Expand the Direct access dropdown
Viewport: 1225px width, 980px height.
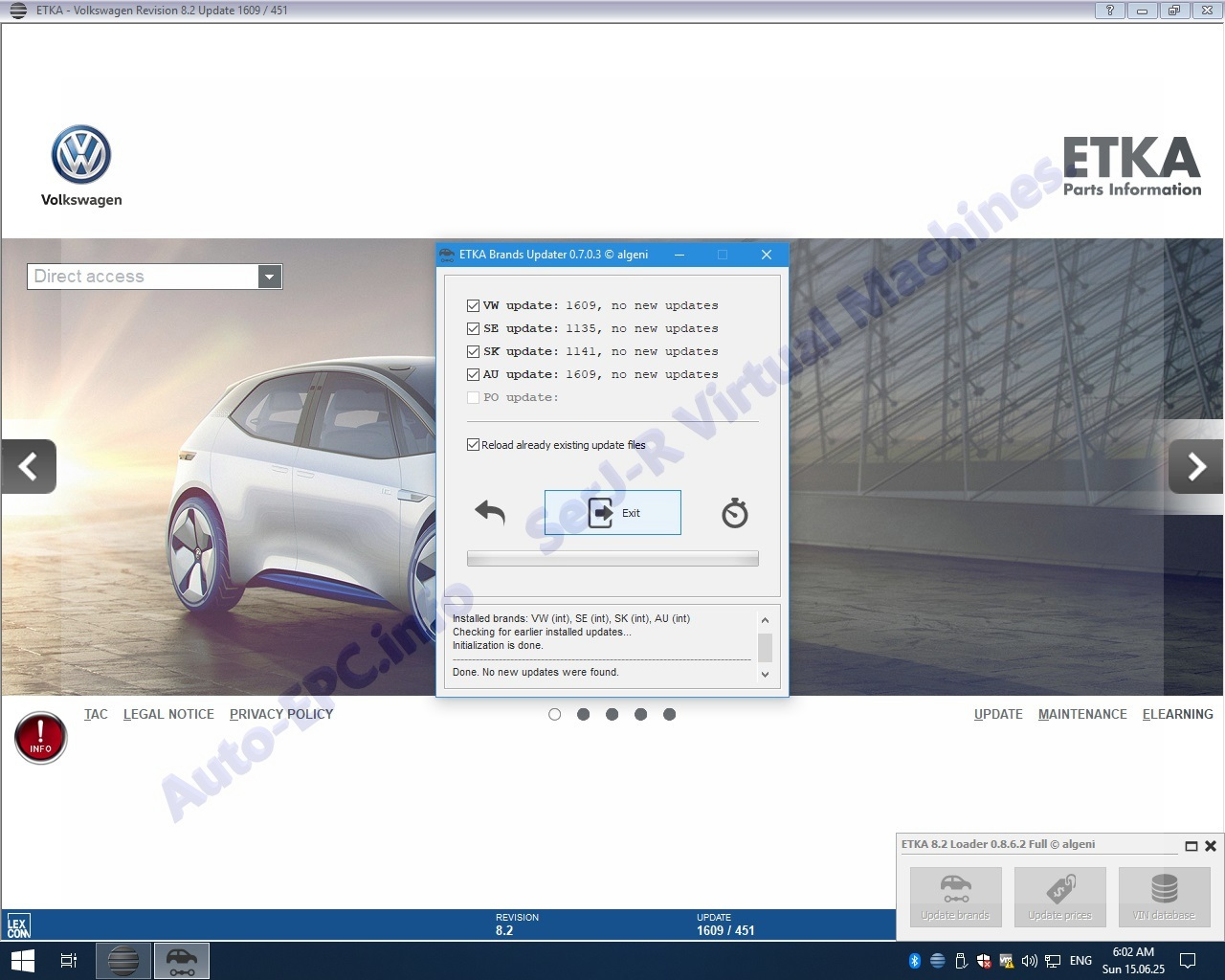(x=270, y=277)
